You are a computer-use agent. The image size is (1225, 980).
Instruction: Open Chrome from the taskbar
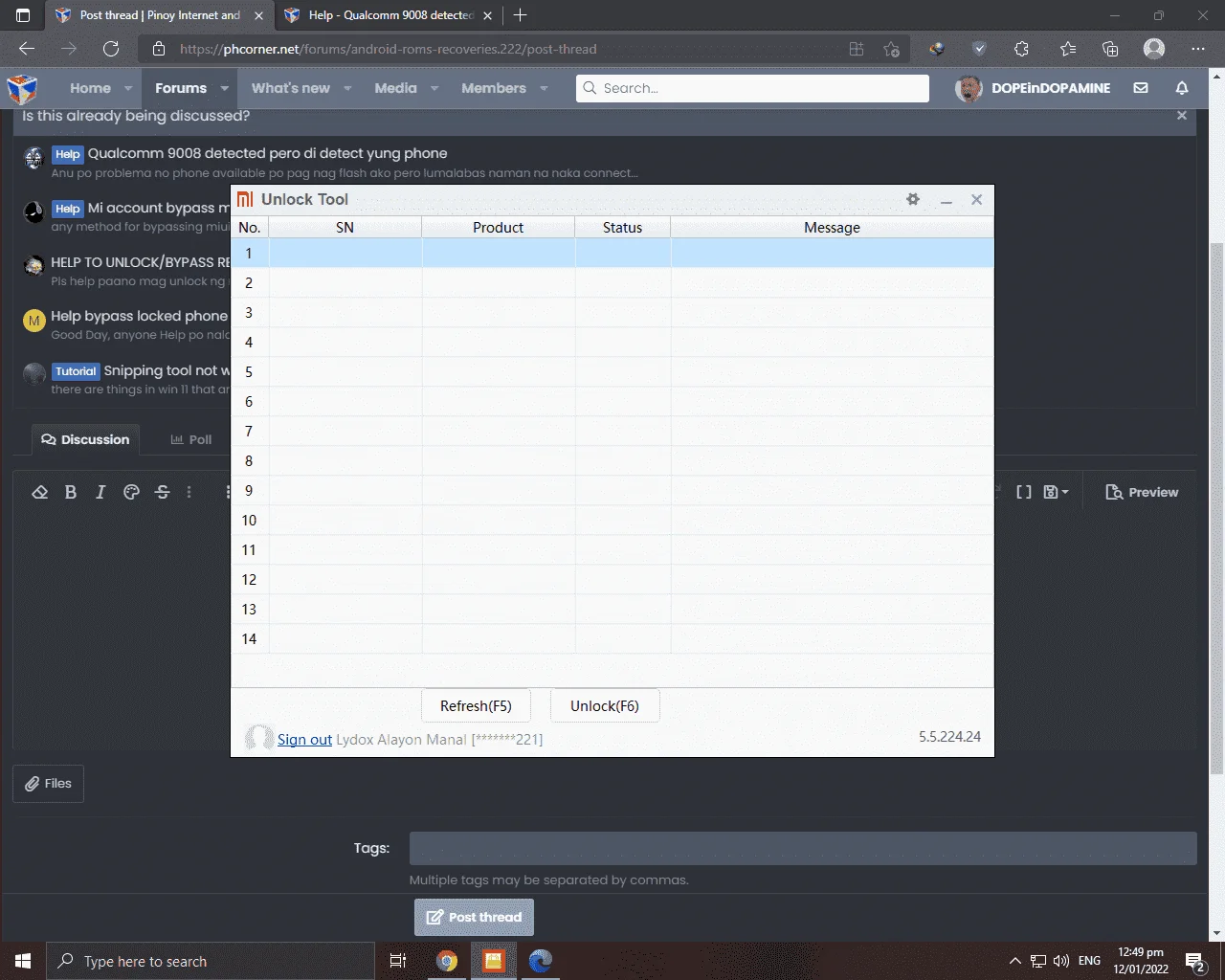[x=447, y=961]
